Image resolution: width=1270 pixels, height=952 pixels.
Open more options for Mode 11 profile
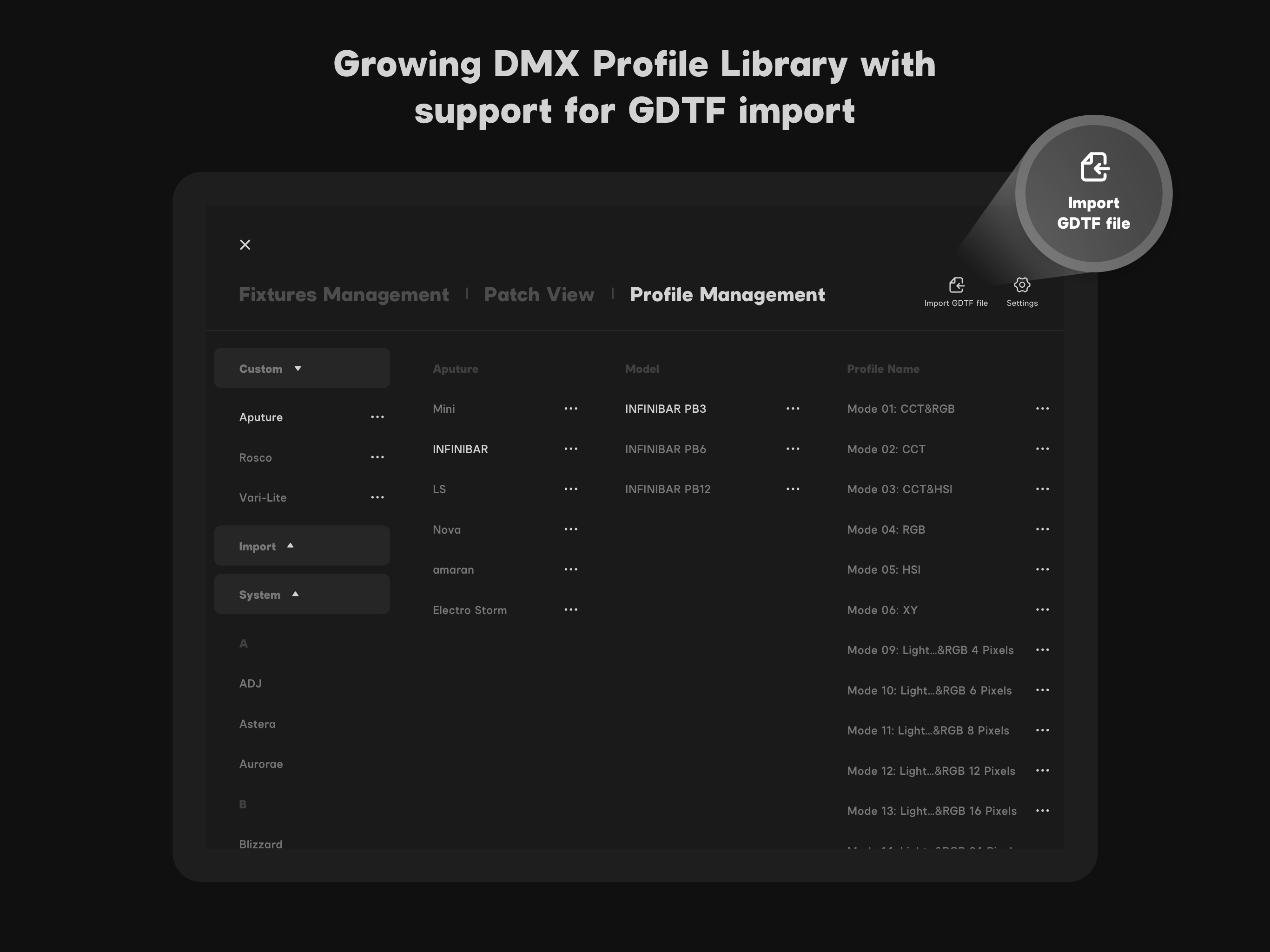tap(1043, 730)
